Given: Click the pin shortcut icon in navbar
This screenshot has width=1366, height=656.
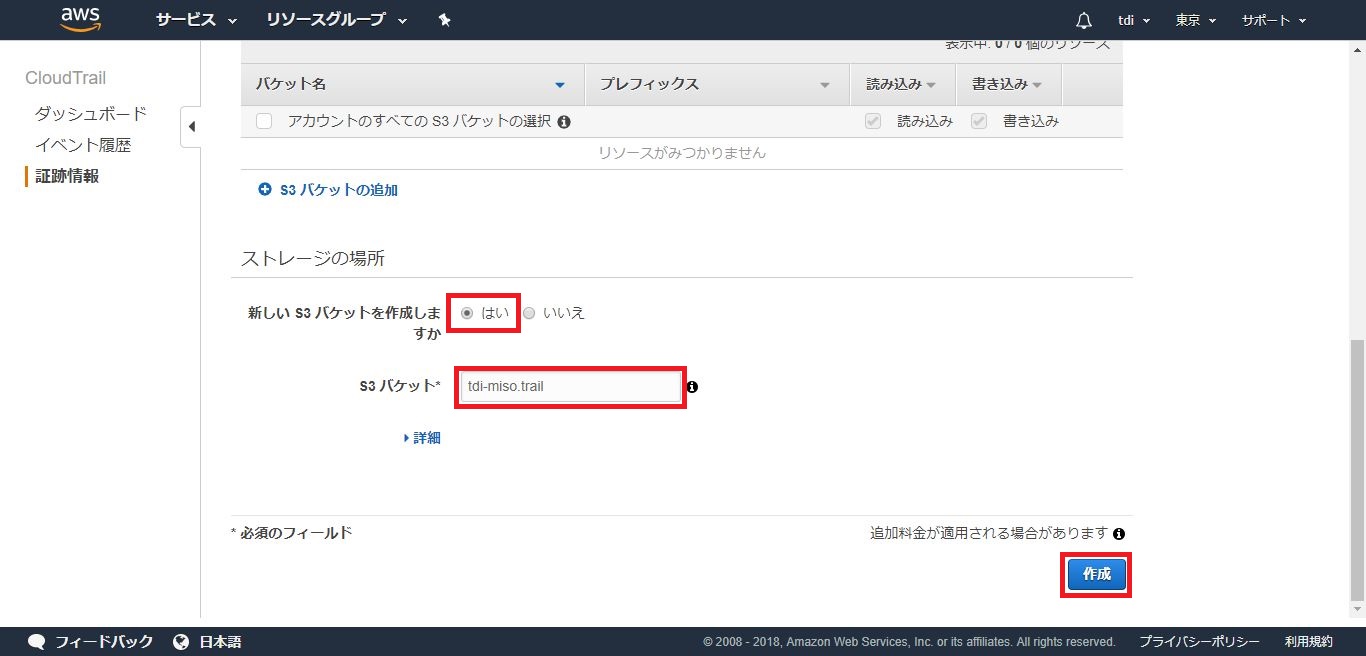Looking at the screenshot, I should (x=445, y=20).
